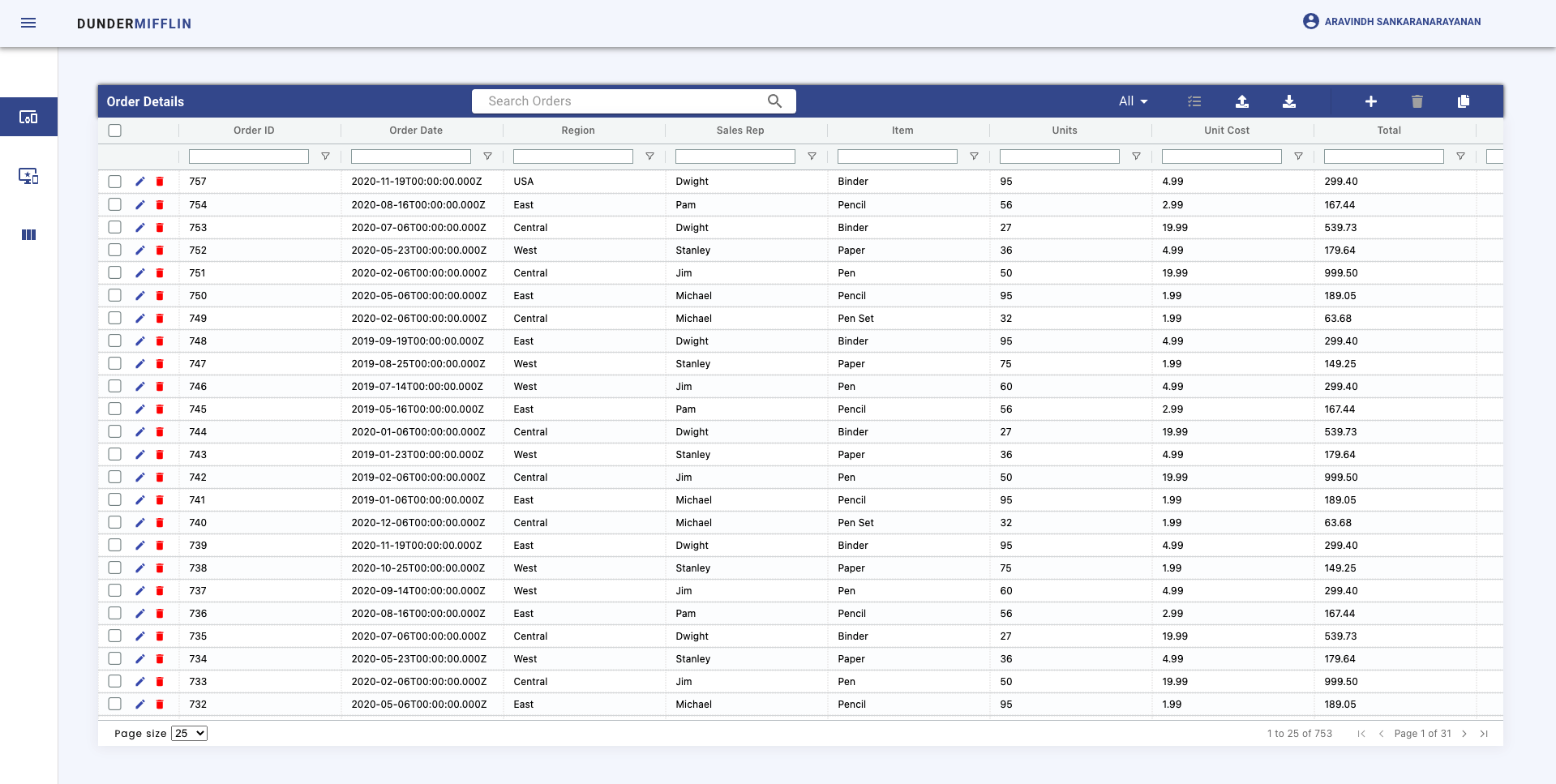This screenshot has width=1556, height=784.
Task: Click the Region filter text box
Action: click(573, 156)
